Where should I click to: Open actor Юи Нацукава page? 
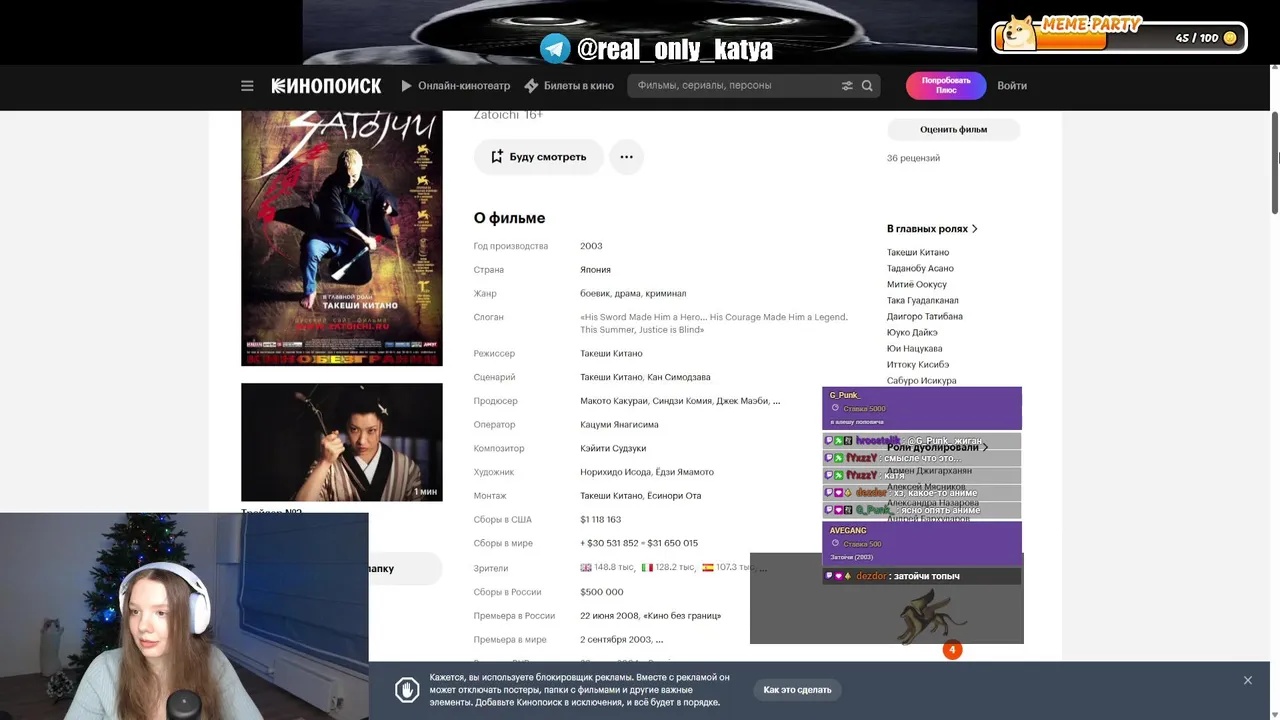pyautogui.click(x=914, y=348)
